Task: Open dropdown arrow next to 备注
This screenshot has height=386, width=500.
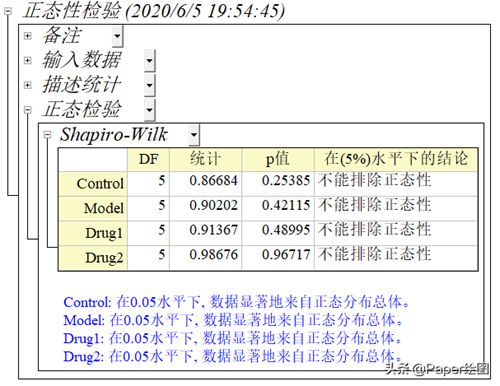Action: point(117,36)
